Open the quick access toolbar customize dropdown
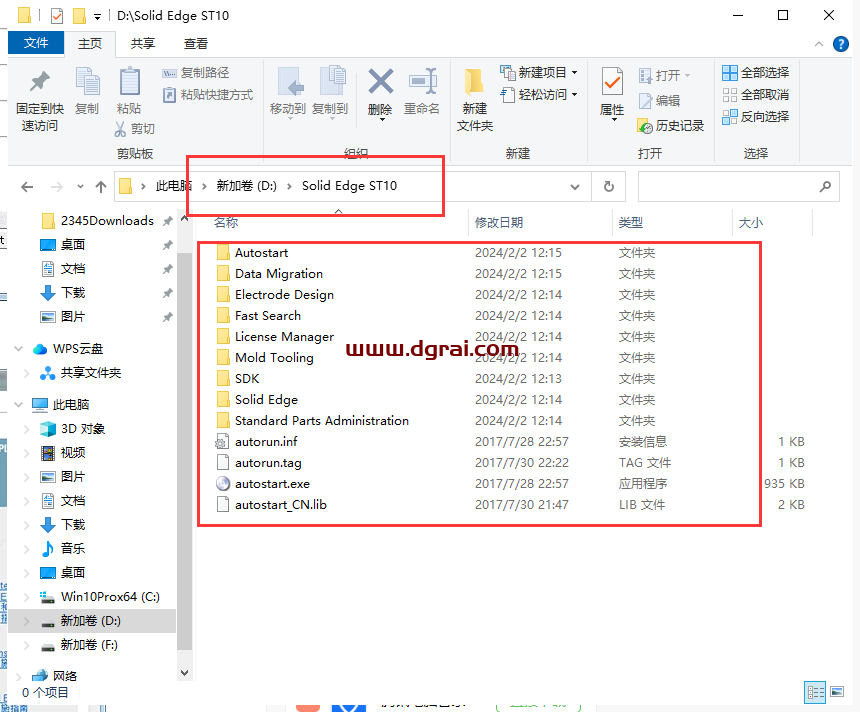 pyautogui.click(x=97, y=16)
